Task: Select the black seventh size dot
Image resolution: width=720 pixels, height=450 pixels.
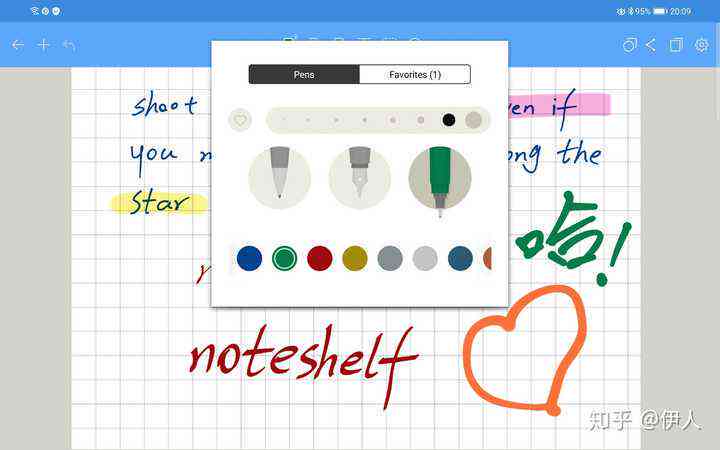Action: pos(449,120)
